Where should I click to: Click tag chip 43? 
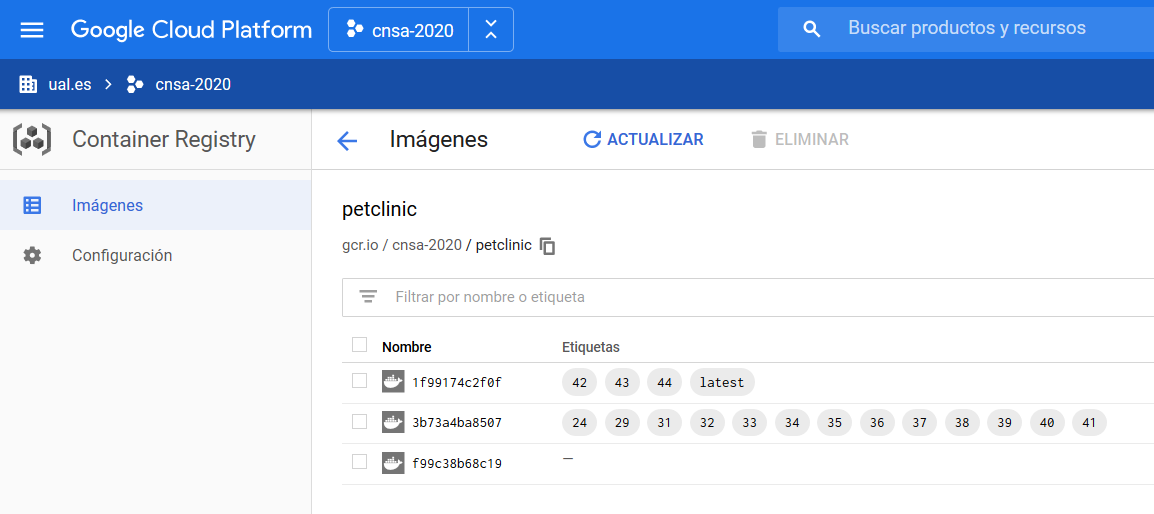[622, 382]
